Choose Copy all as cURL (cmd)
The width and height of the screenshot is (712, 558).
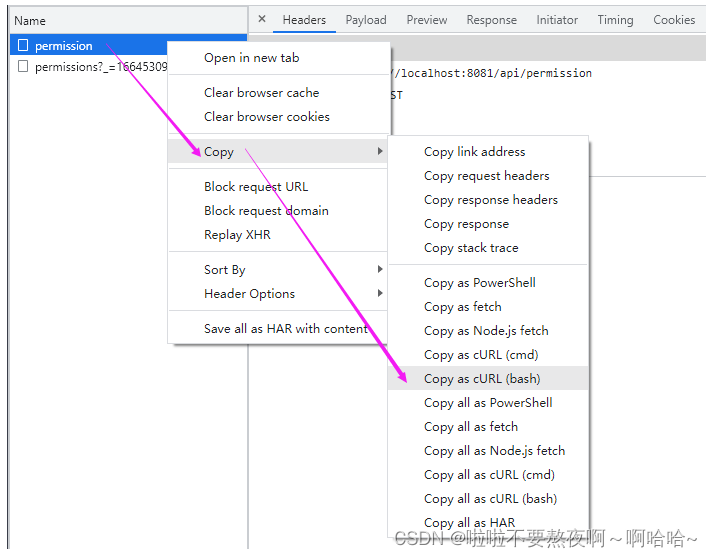tap(488, 475)
